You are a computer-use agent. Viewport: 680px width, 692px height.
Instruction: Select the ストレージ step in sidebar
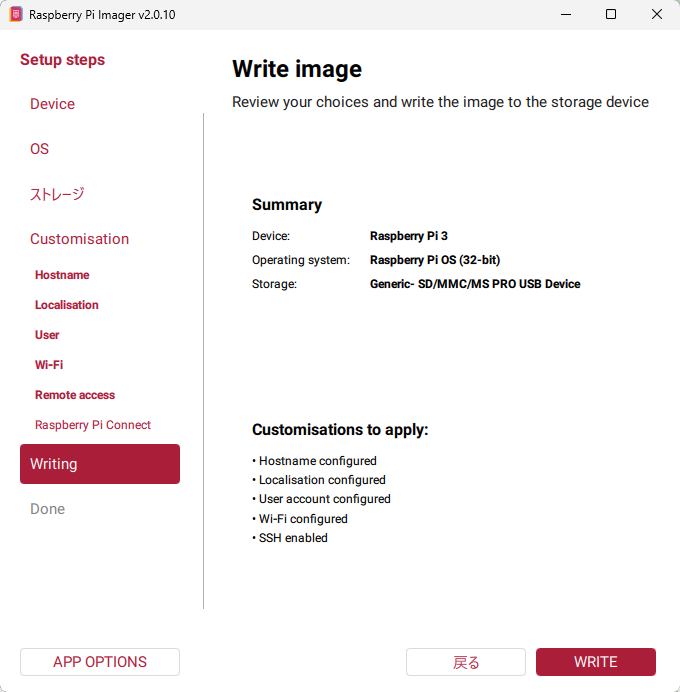pyautogui.click(x=57, y=194)
